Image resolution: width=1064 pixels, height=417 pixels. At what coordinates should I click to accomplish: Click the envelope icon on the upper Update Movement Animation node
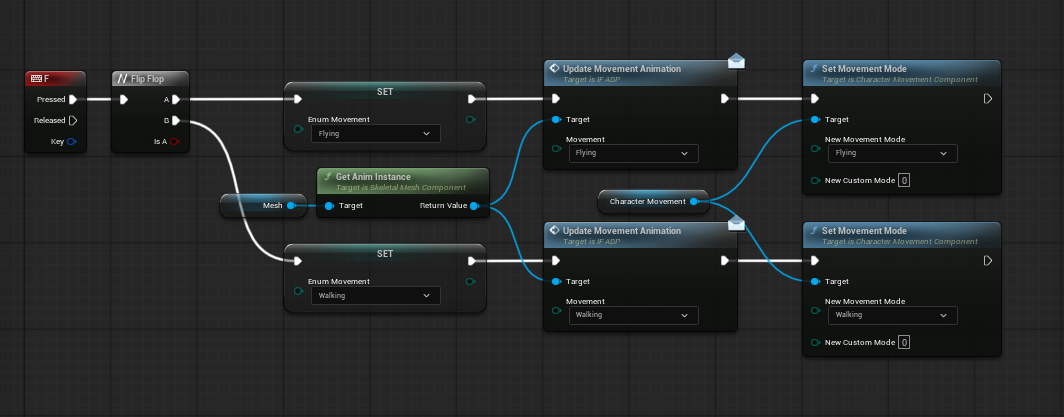coord(737,62)
